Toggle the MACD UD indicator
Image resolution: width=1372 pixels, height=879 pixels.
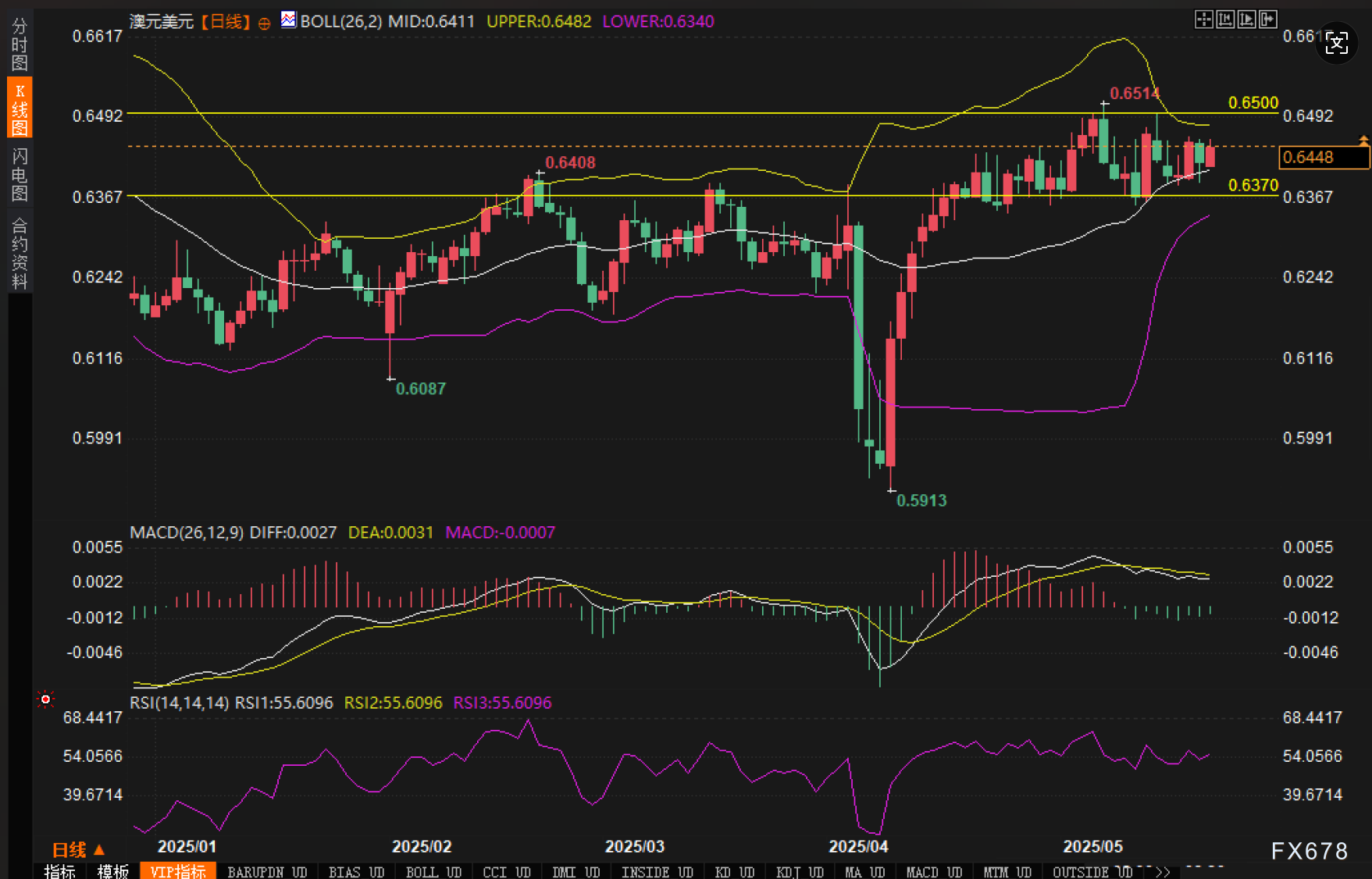point(934,871)
